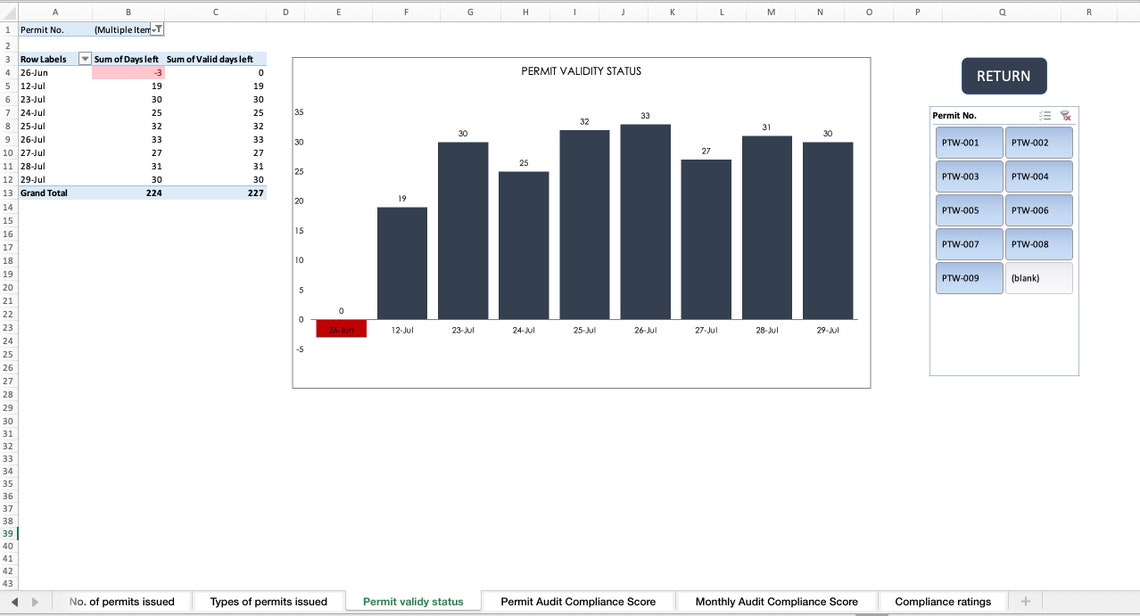Image resolution: width=1140 pixels, height=616 pixels.
Task: Click the red 26-Jun bar in the chart
Action: (341, 327)
